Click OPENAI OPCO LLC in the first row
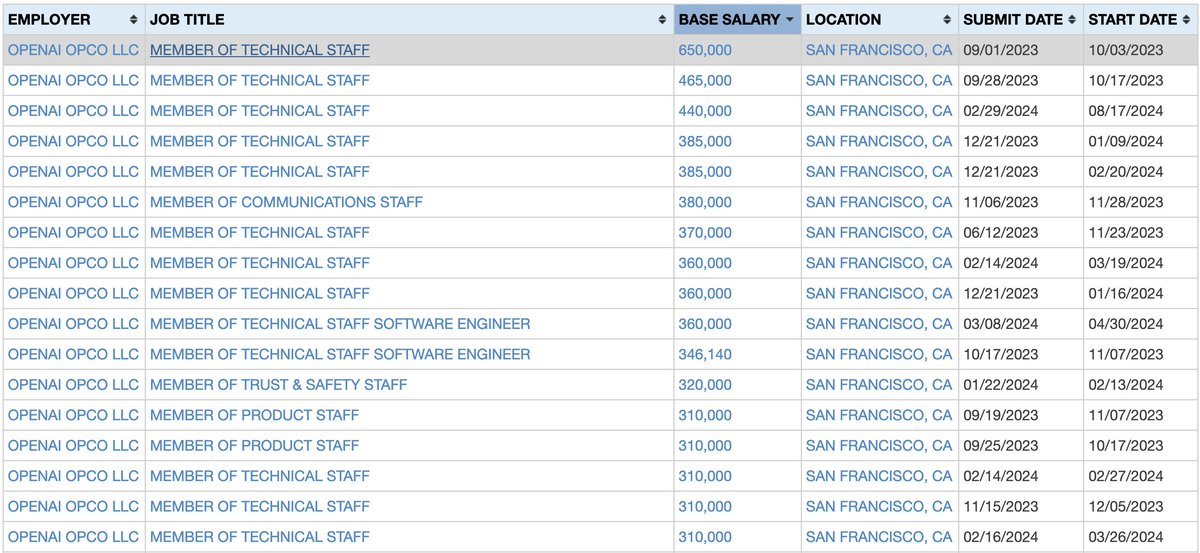The height and width of the screenshot is (553, 1200). (x=73, y=50)
